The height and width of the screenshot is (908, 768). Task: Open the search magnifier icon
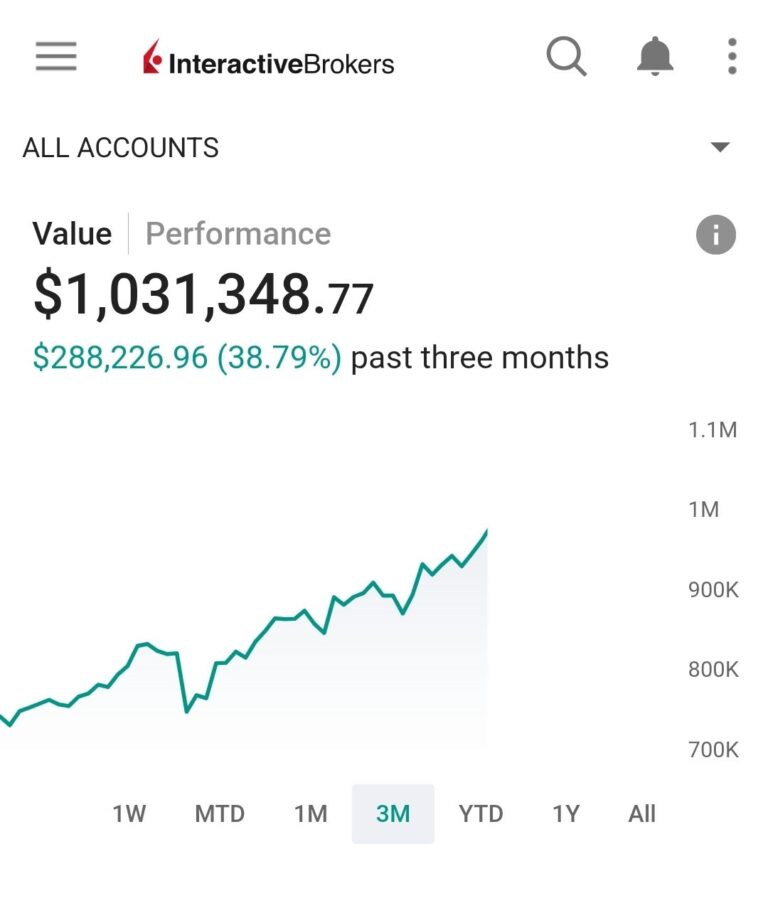[x=566, y=57]
